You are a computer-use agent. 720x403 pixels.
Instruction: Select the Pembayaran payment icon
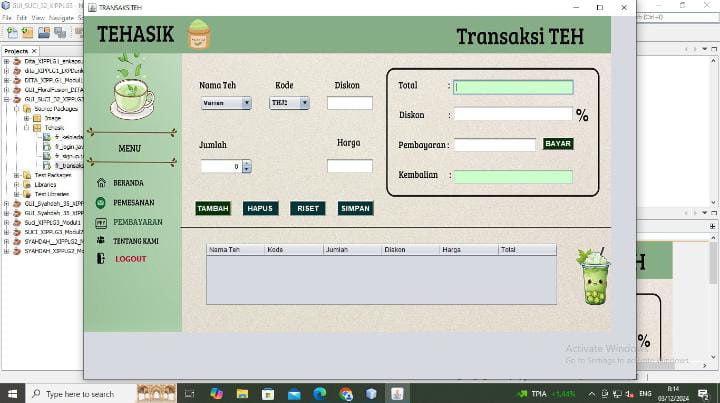tap(101, 222)
